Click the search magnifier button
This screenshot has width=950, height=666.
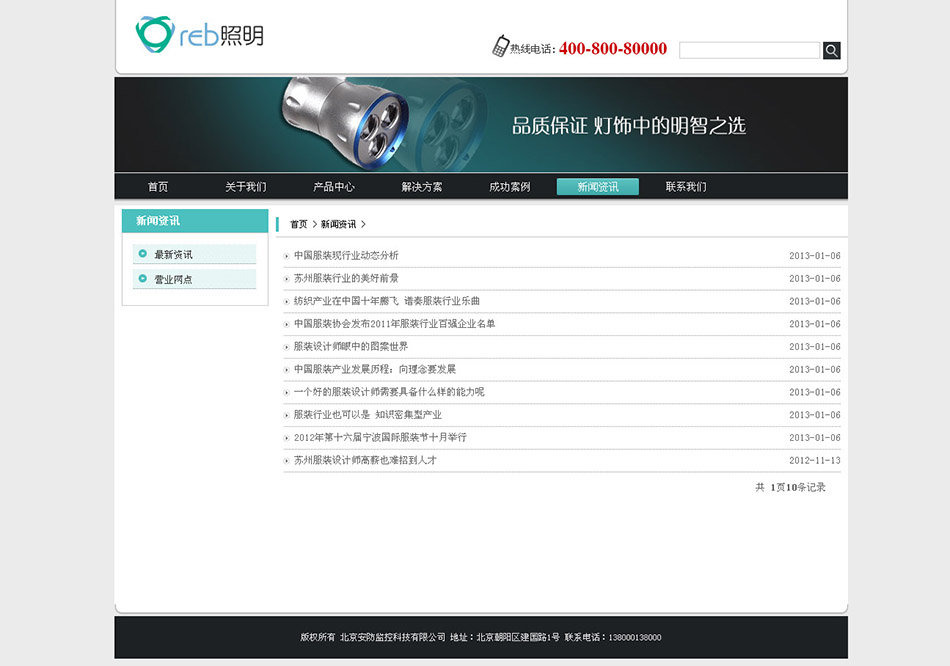click(831, 50)
